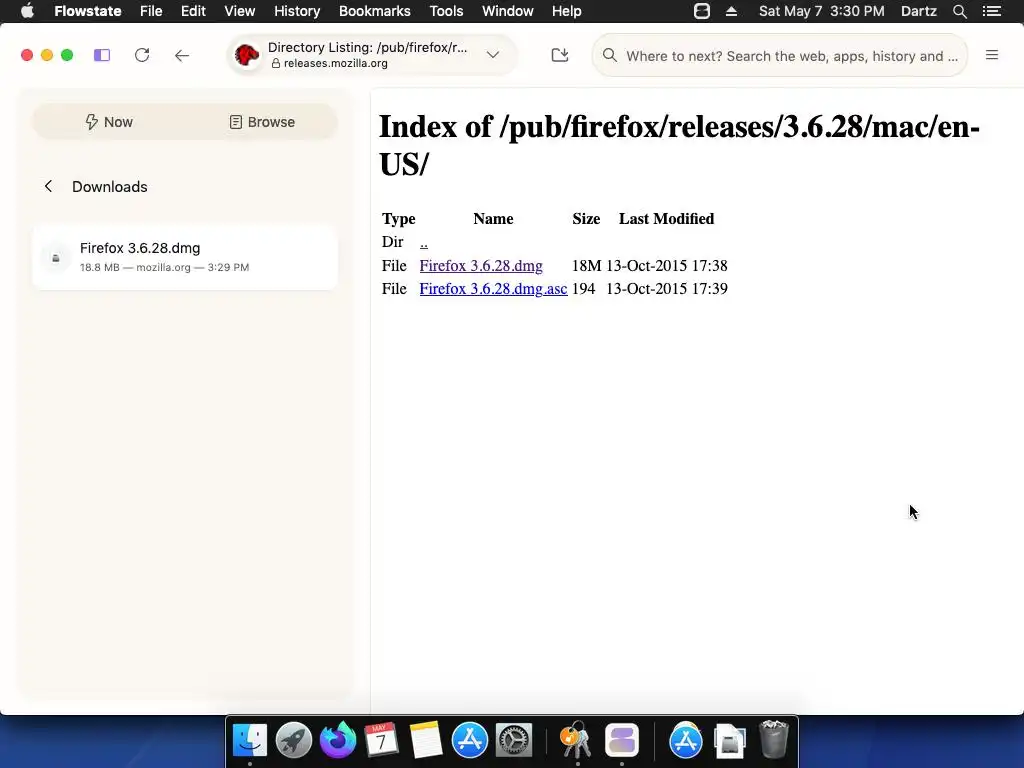Open the Firefox 3.6.28.dmg link

(481, 266)
